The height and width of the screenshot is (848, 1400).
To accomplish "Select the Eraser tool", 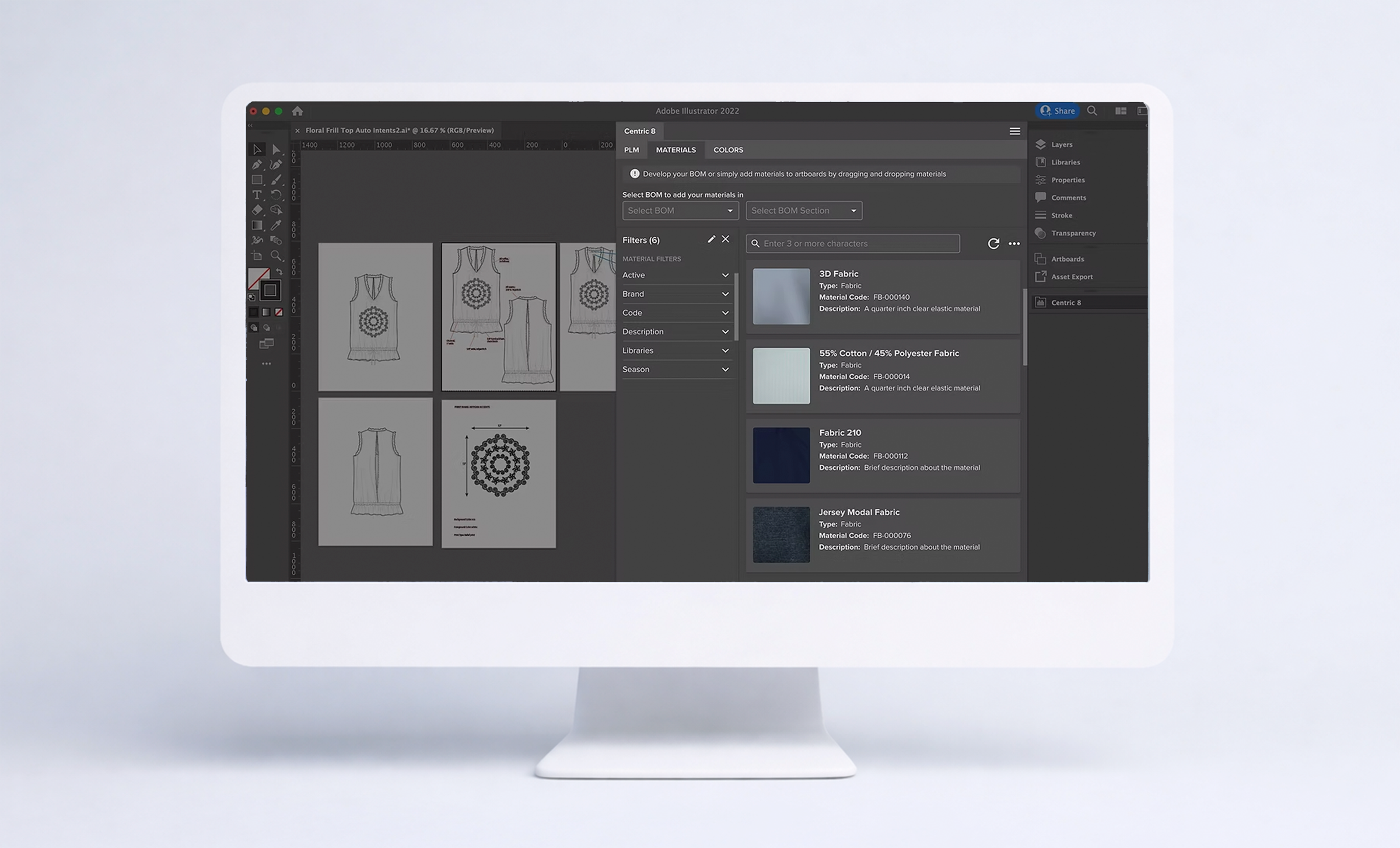I will point(257,210).
